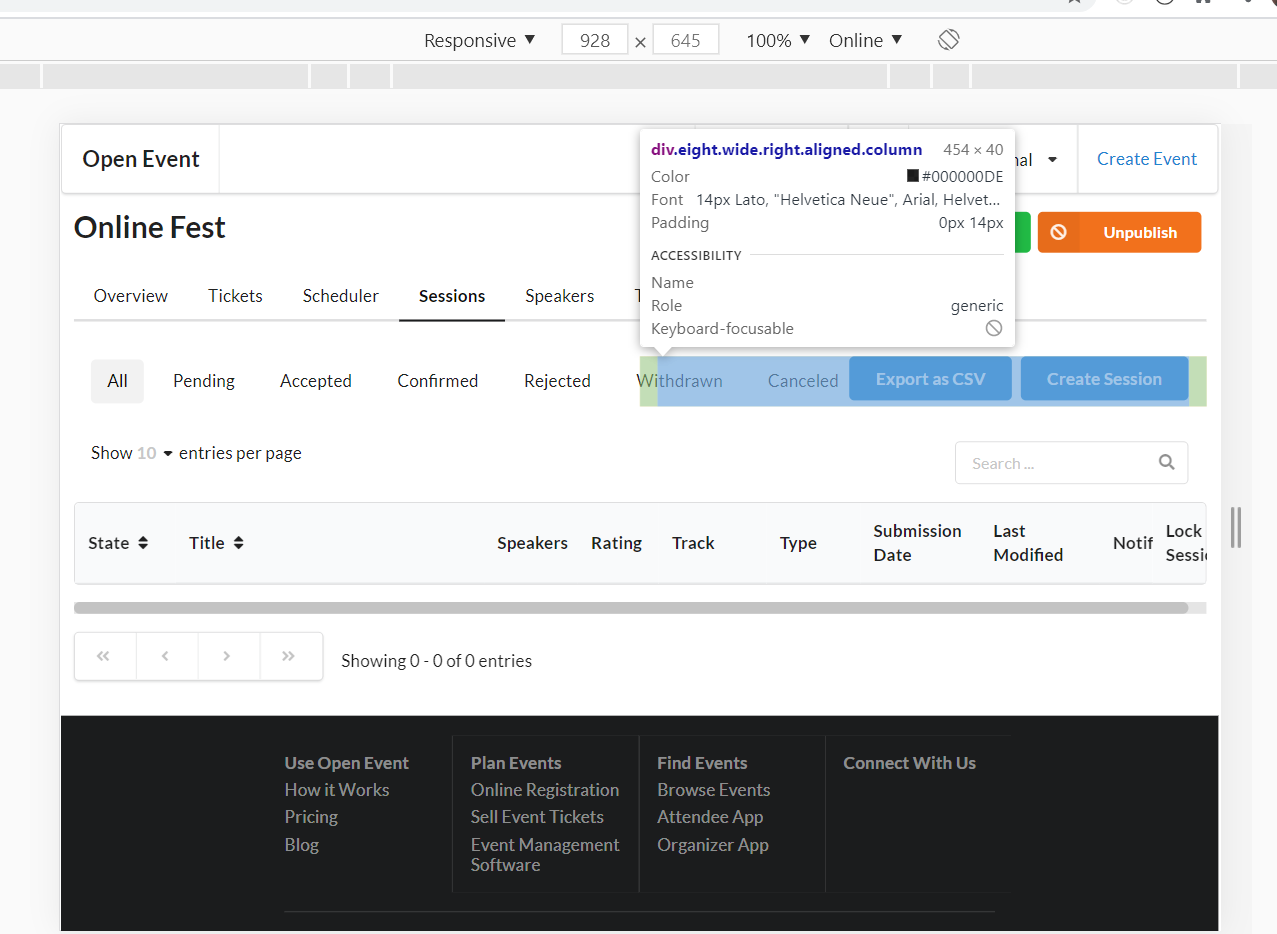This screenshot has width=1277, height=934.
Task: Click the Search input field
Action: [x=1071, y=463]
